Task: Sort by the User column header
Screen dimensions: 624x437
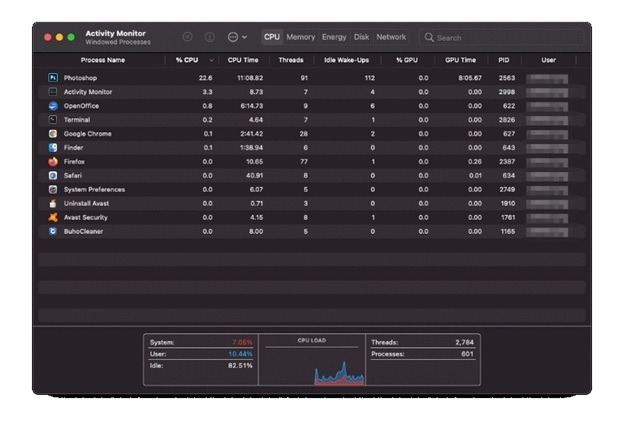Action: (548, 60)
